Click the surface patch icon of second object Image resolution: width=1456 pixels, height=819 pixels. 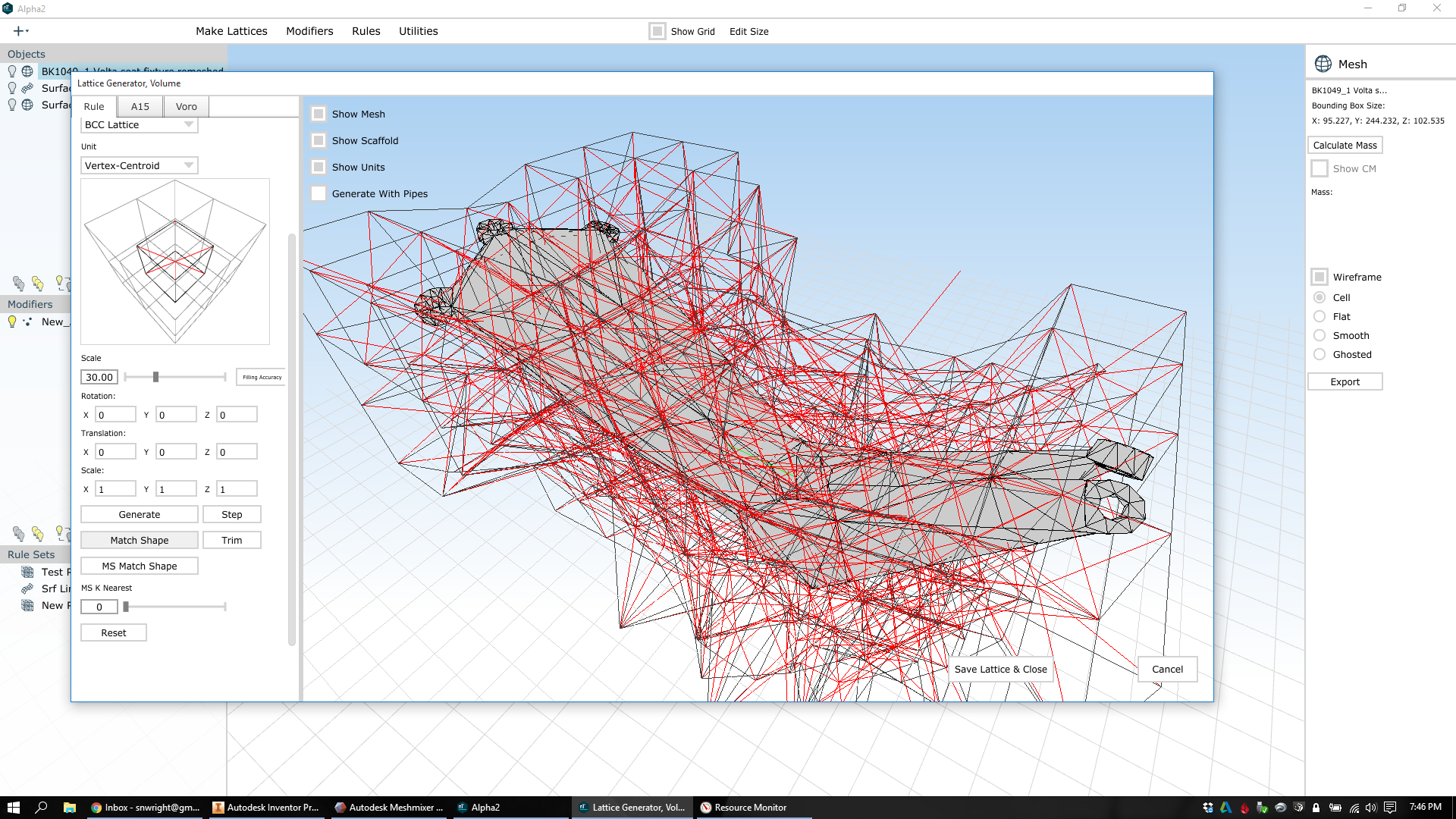(x=27, y=88)
